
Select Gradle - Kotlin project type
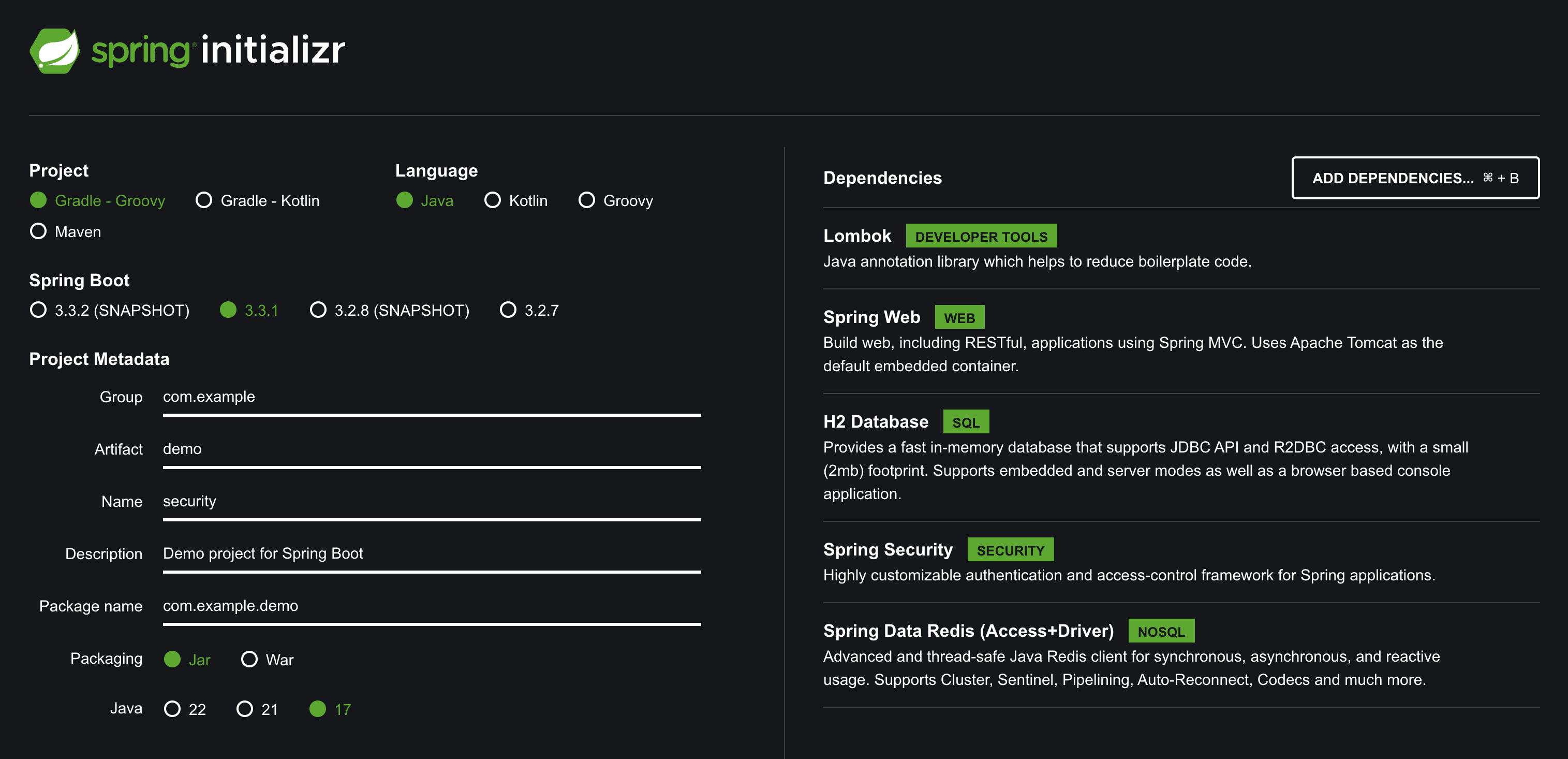204,200
